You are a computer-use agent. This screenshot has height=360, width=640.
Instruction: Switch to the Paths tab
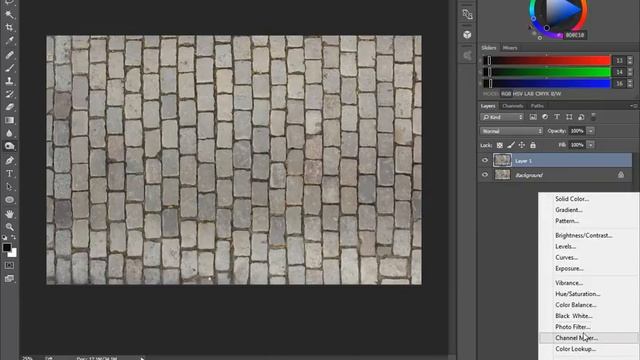tap(537, 106)
